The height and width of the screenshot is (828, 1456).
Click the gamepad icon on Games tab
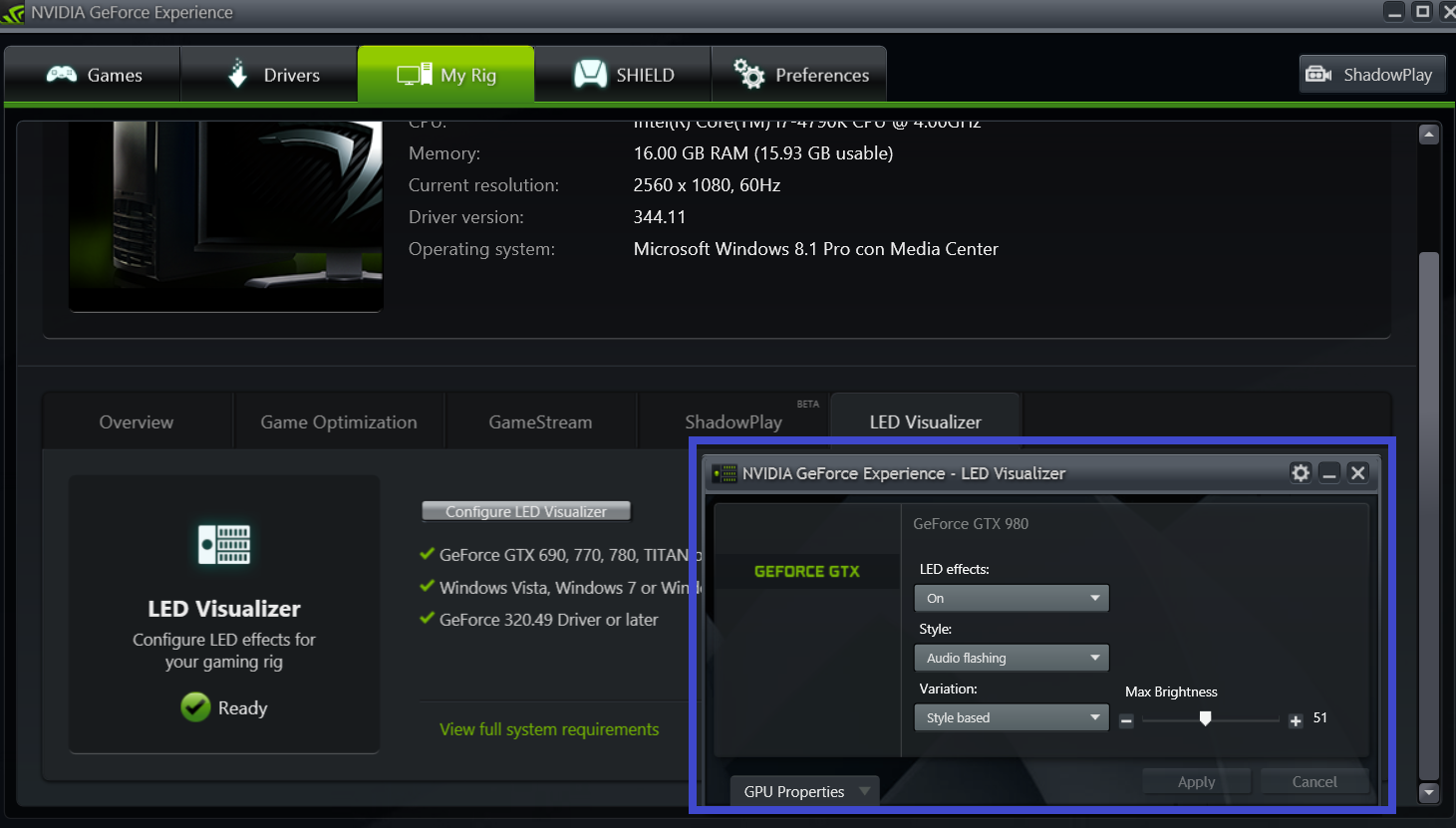click(x=62, y=75)
